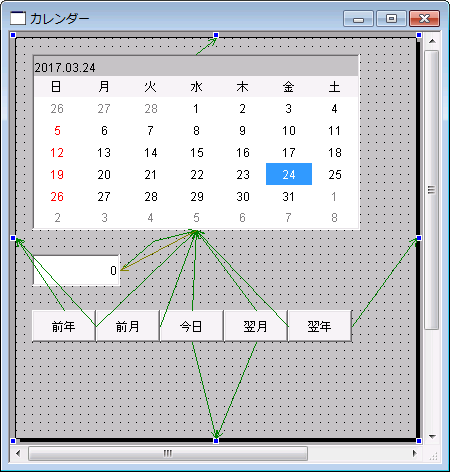Click the bottom-center blue selection handle
Image resolution: width=450 pixels, height=472 pixels.
(216, 441)
